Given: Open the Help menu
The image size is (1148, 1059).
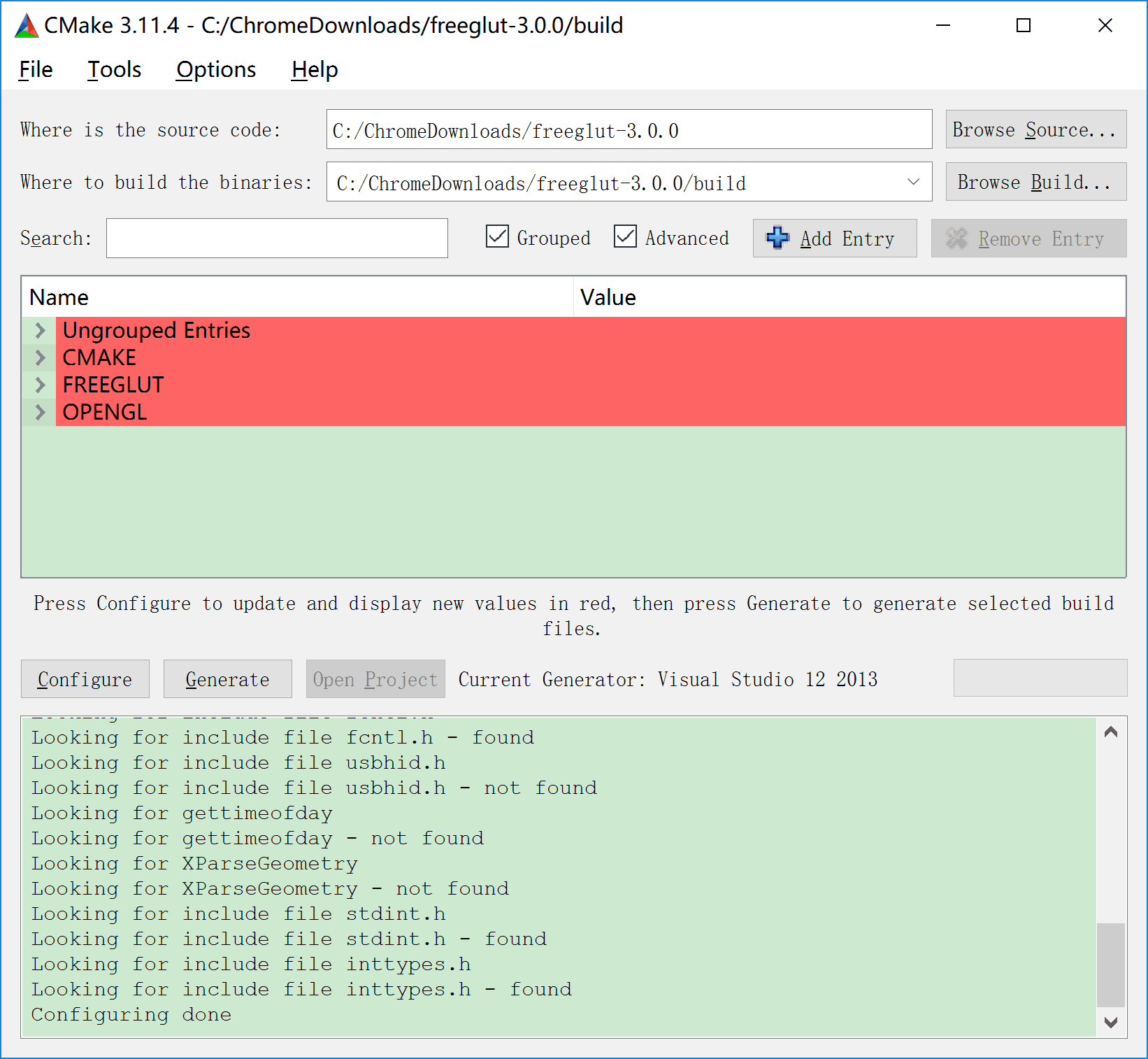Looking at the screenshot, I should (x=315, y=69).
